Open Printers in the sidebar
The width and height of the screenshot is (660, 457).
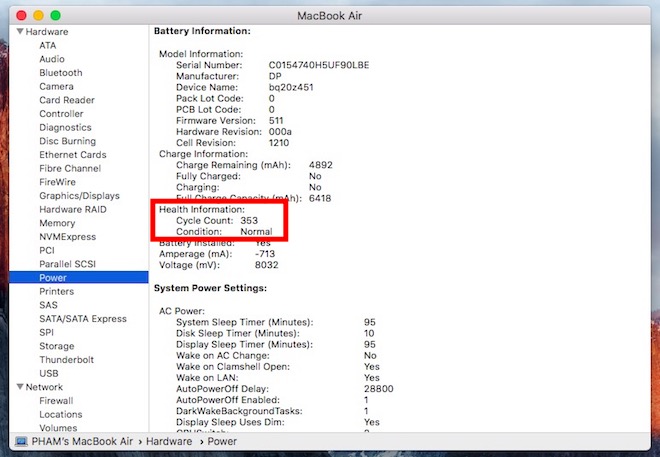[x=56, y=292]
